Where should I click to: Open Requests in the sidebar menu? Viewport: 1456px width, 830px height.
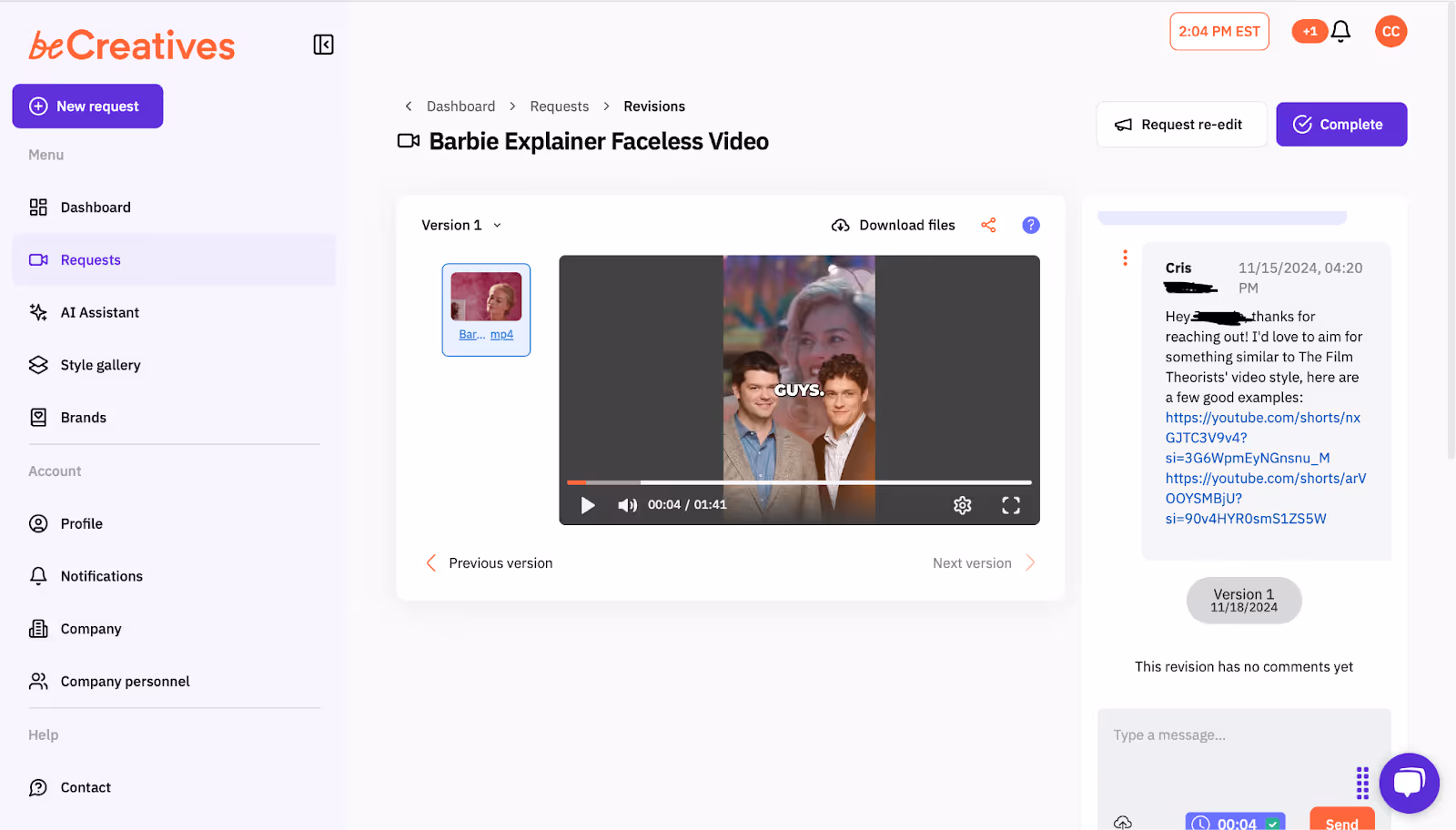pos(174,260)
